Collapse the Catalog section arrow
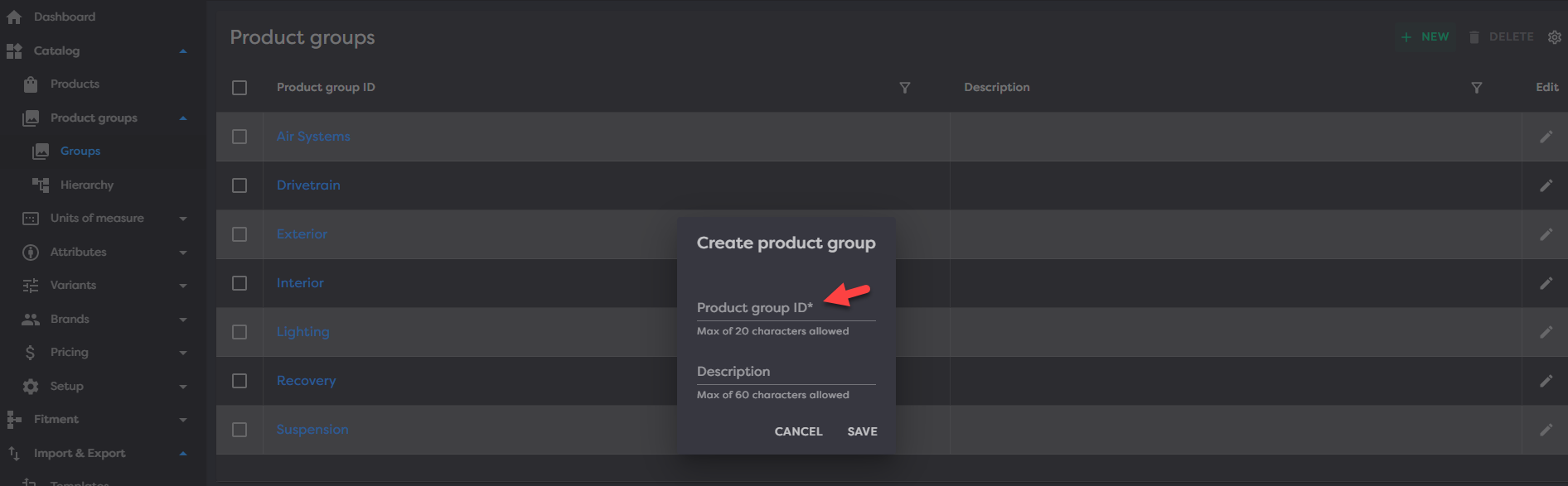1568x486 pixels. point(183,51)
